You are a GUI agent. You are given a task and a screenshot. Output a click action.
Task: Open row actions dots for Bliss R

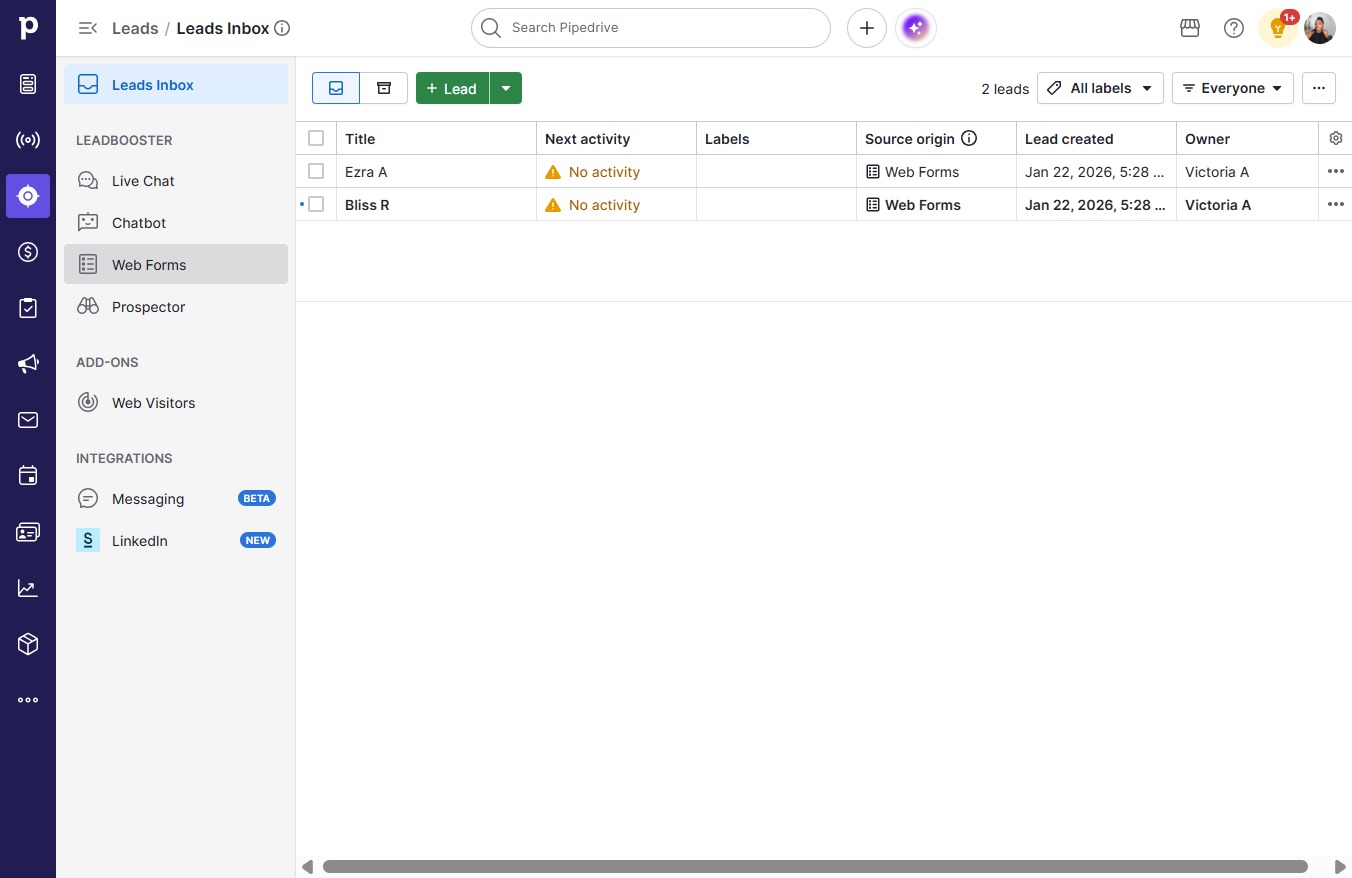(1336, 205)
